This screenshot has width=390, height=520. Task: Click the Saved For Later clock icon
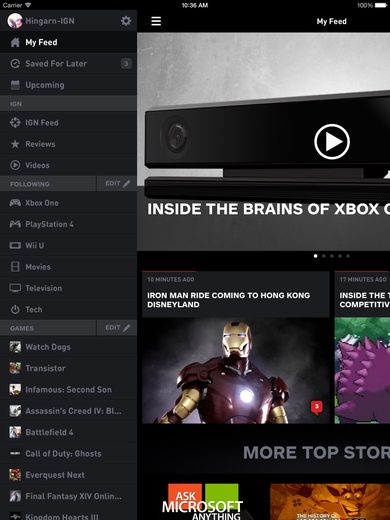15,64
